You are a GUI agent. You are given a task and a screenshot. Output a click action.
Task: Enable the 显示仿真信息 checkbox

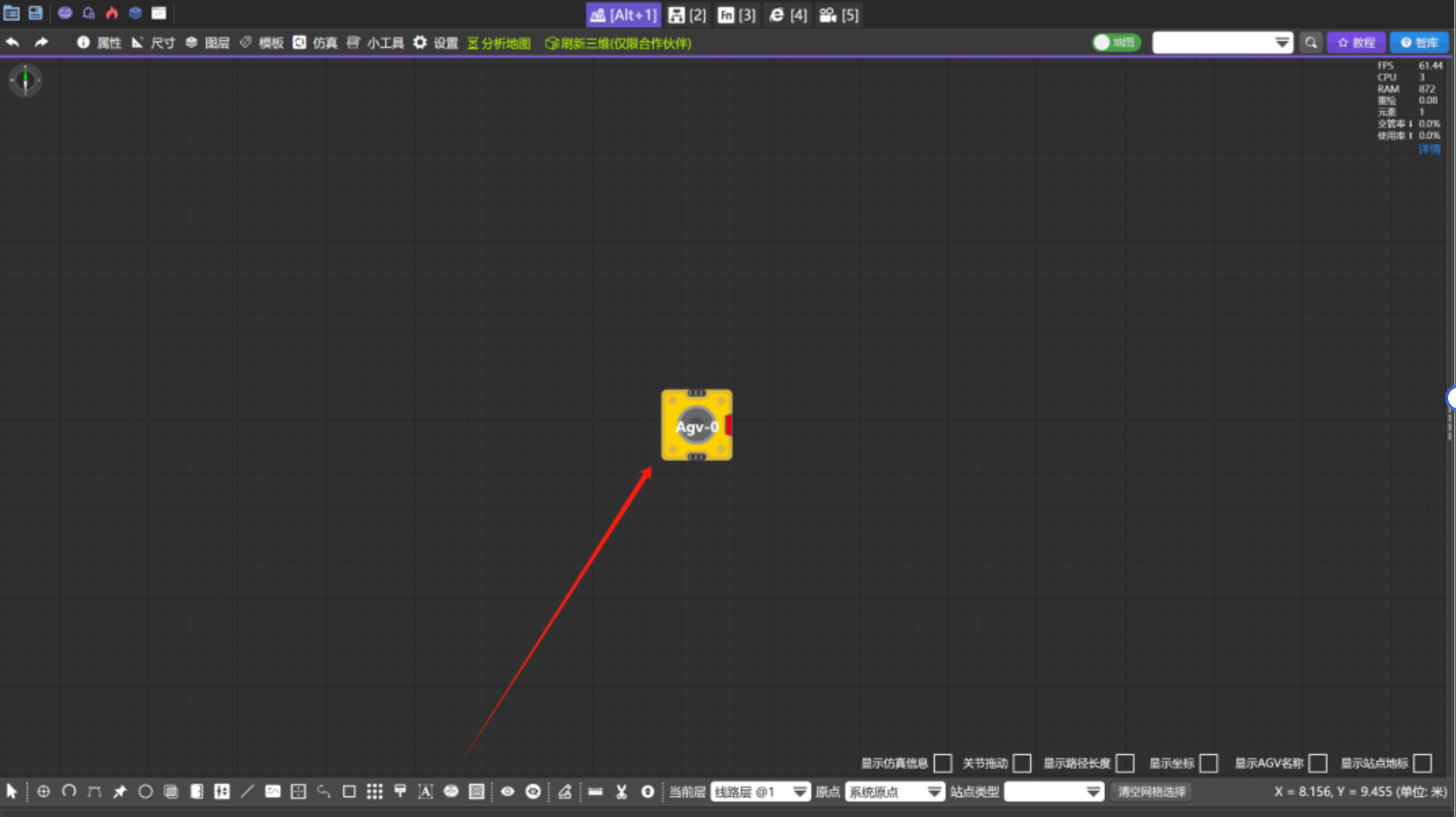pyautogui.click(x=943, y=764)
